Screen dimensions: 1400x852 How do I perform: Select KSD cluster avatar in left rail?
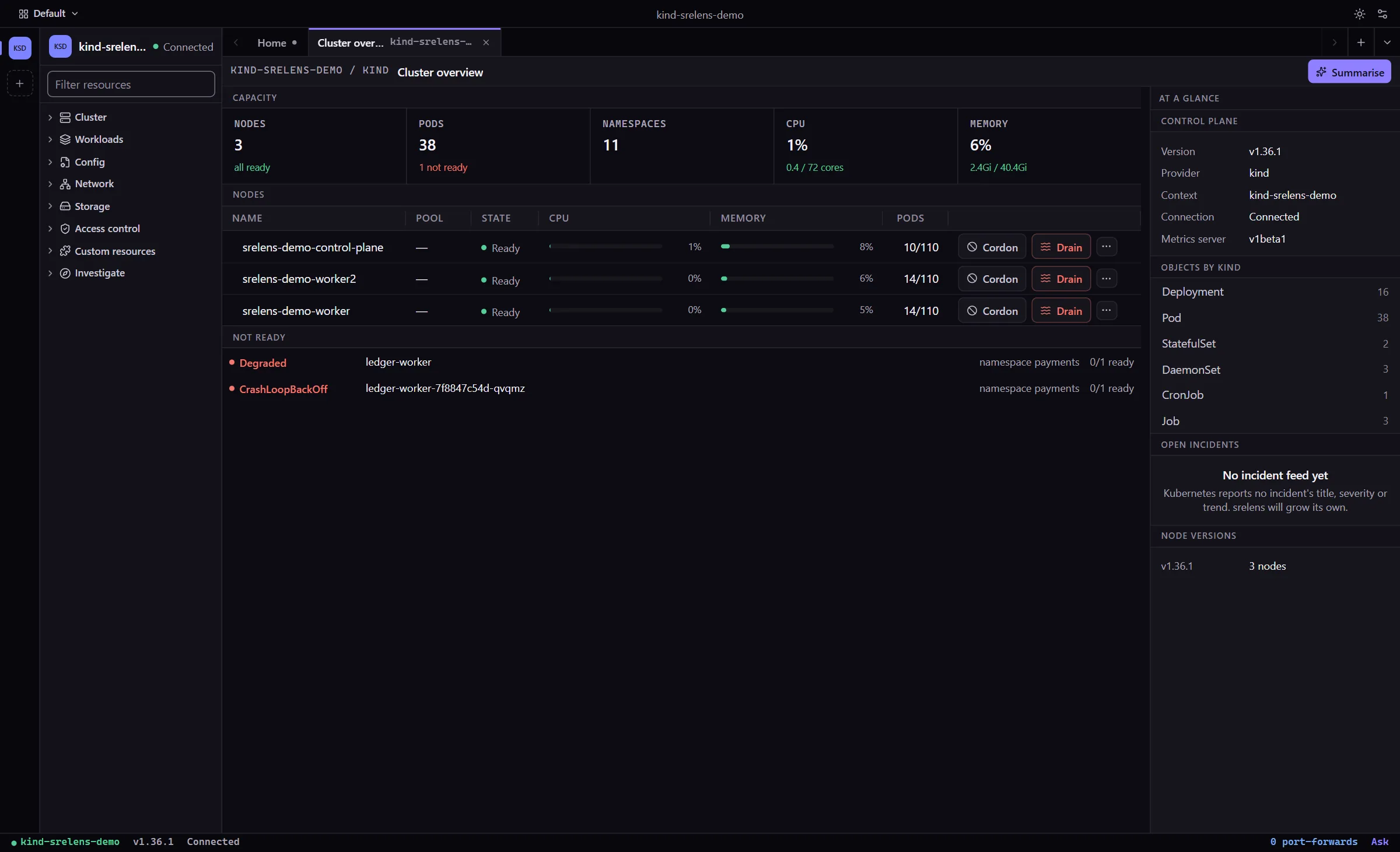point(20,48)
